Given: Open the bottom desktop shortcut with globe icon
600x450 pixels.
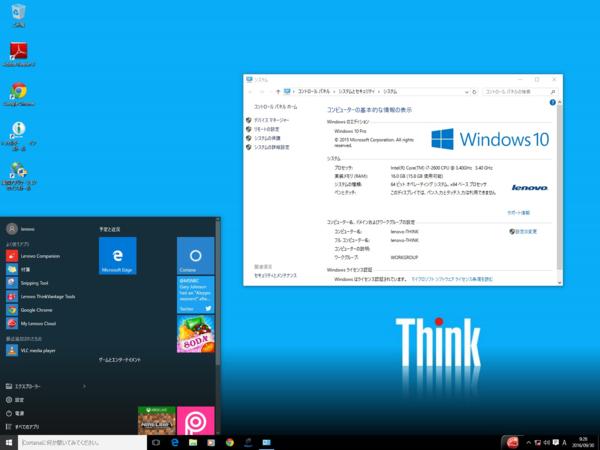Looking at the screenshot, I should pos(19,176).
